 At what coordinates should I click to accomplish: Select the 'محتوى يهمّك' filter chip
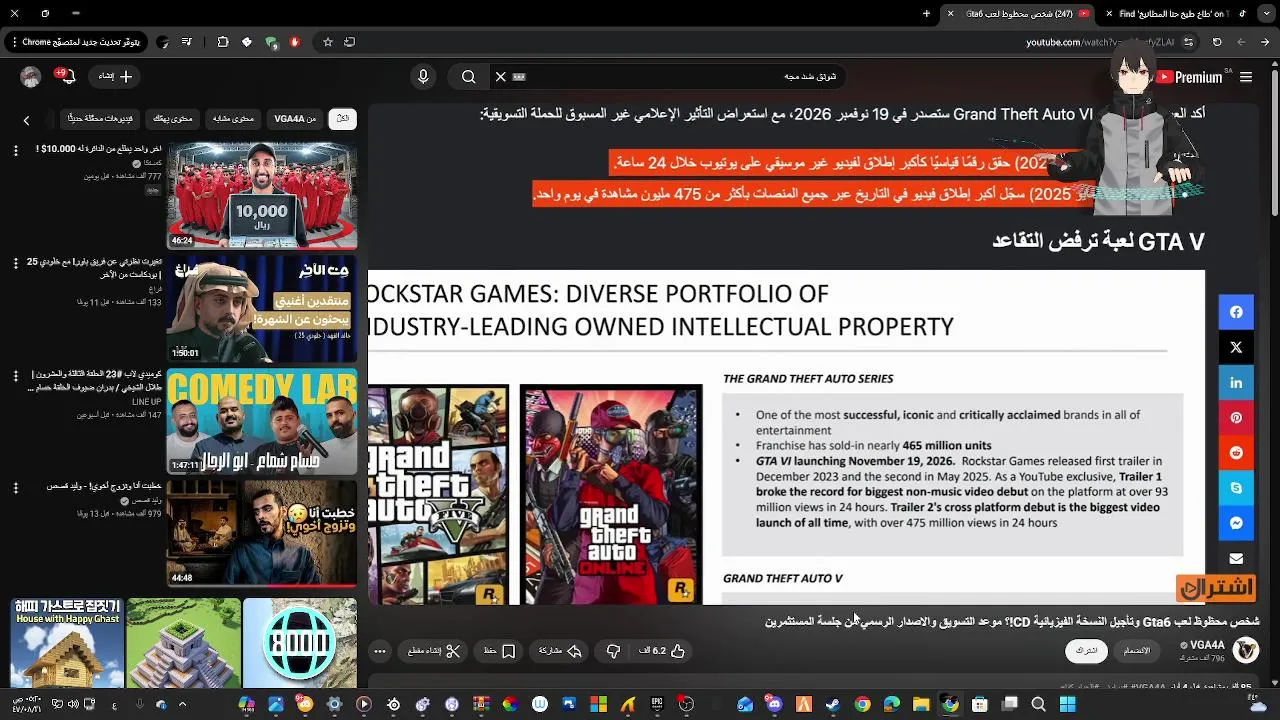173,119
